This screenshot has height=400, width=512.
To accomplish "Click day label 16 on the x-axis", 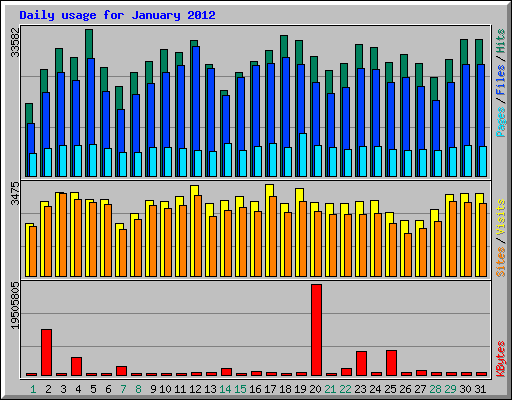I will click(255, 389).
